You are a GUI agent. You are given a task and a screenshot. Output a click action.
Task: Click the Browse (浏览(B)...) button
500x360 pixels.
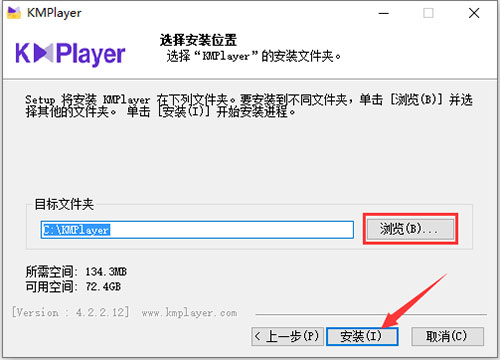pos(410,229)
